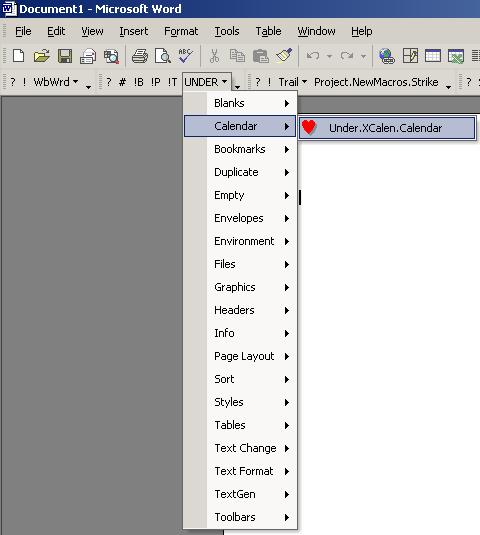
Task: Expand the Bookmarks submenu
Action: (x=240, y=149)
